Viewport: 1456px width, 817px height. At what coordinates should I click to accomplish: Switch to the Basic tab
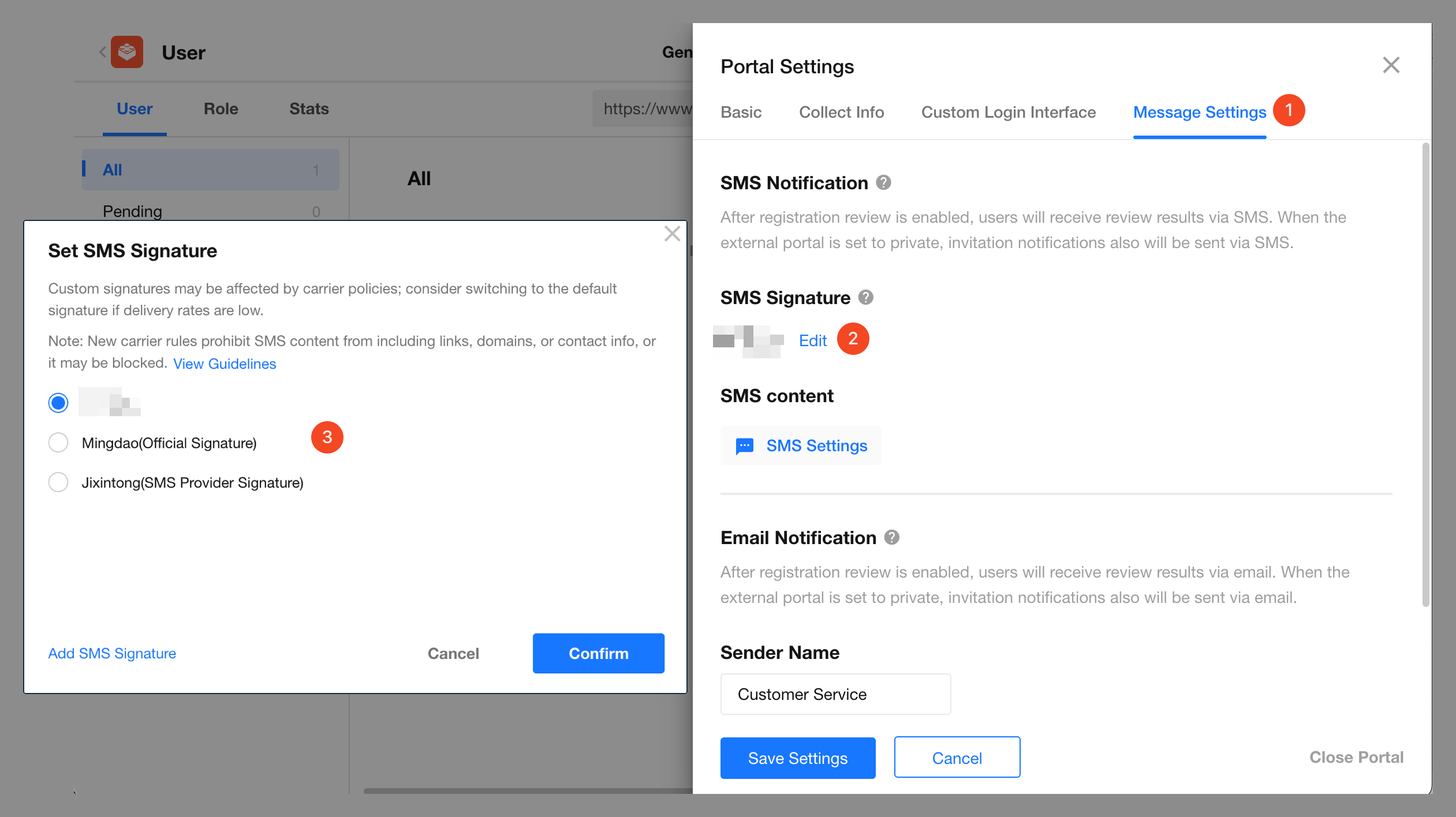coord(741,112)
